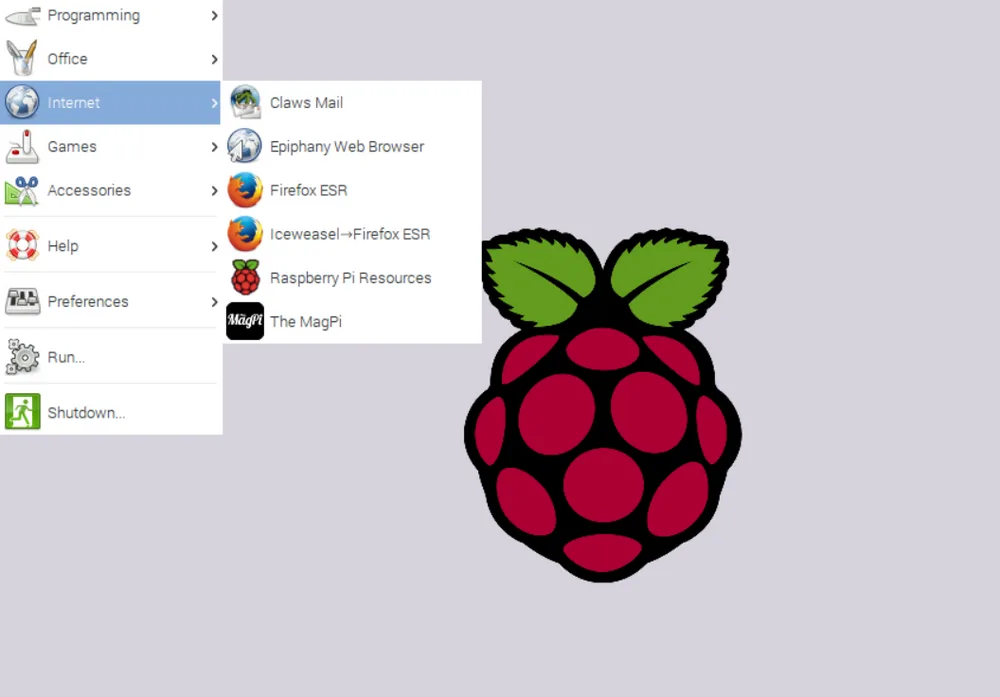This screenshot has height=697, width=1000.
Task: Click the Run gears icon
Action: 22,356
